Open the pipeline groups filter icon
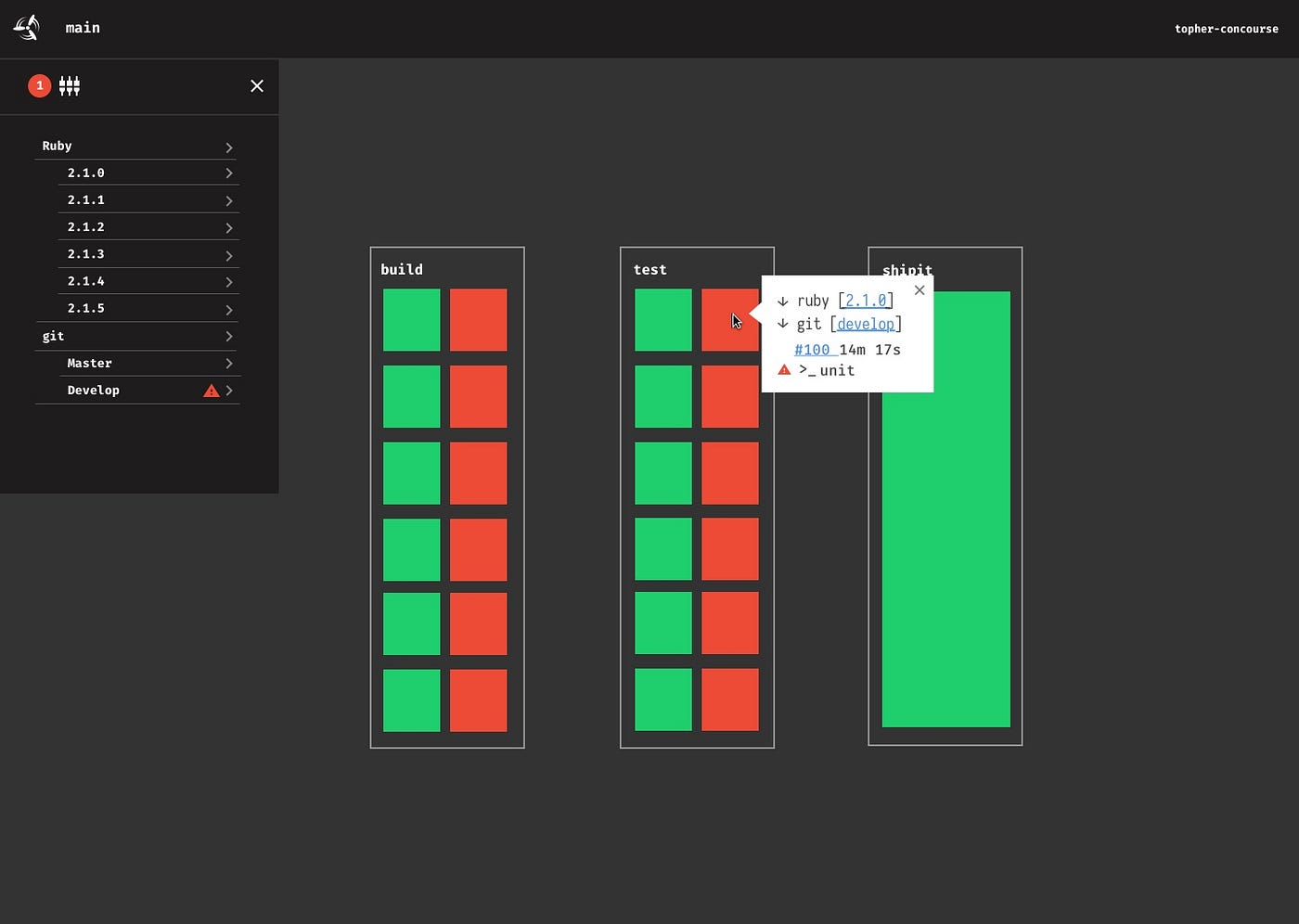The width and height of the screenshot is (1299, 924). tap(70, 86)
